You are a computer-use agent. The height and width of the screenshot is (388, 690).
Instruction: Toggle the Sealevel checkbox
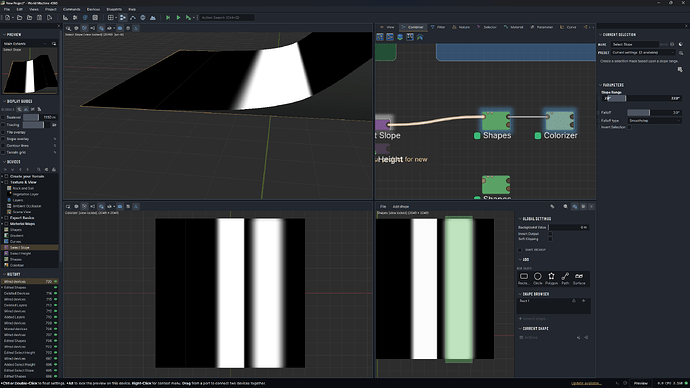pyautogui.click(x=3, y=117)
